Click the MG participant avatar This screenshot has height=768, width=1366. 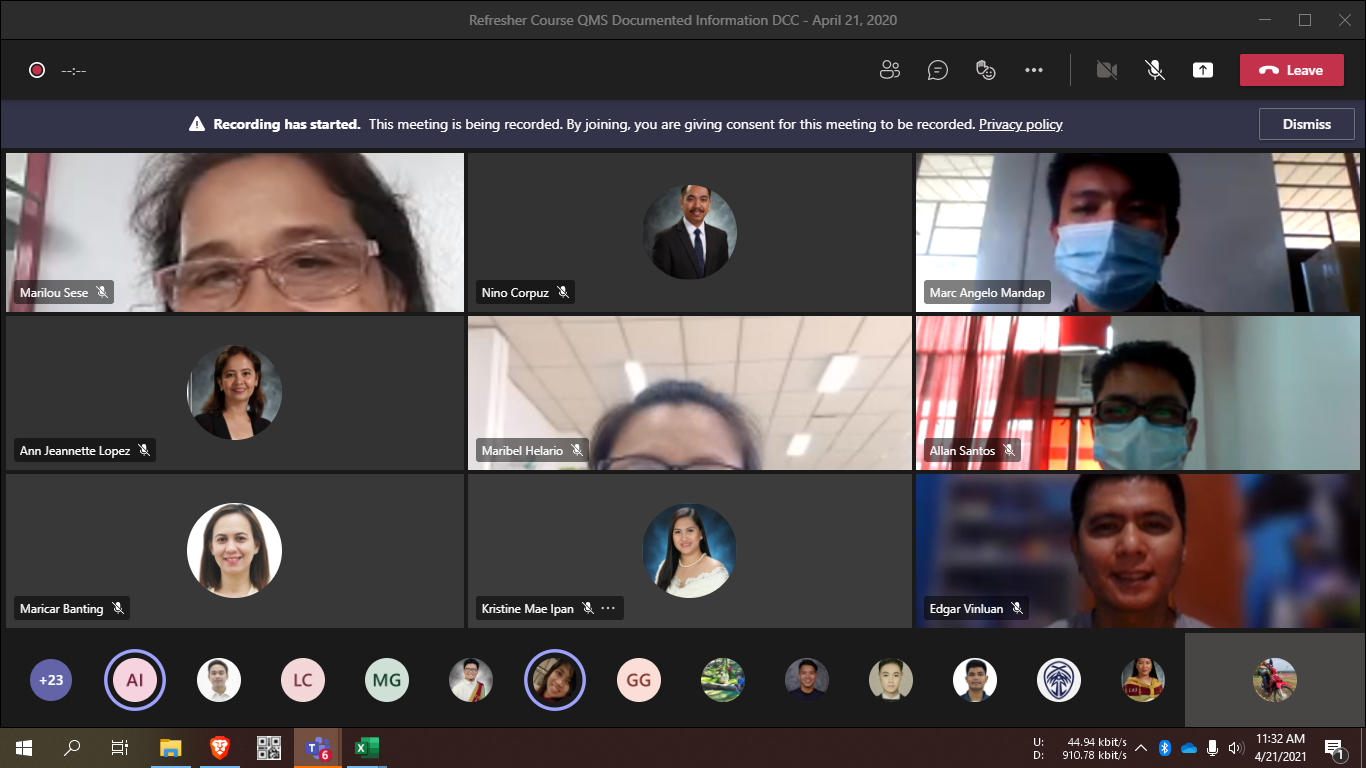(x=387, y=680)
